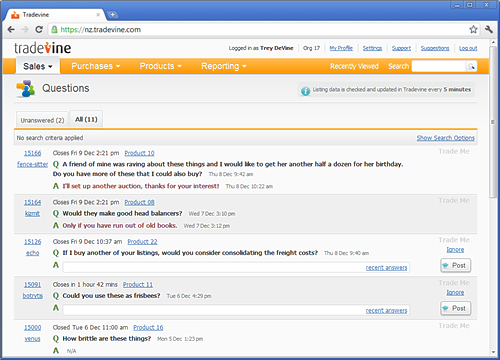The height and width of the screenshot is (360, 500).
Task: Expand the Reporting menu
Action: pos(224,66)
